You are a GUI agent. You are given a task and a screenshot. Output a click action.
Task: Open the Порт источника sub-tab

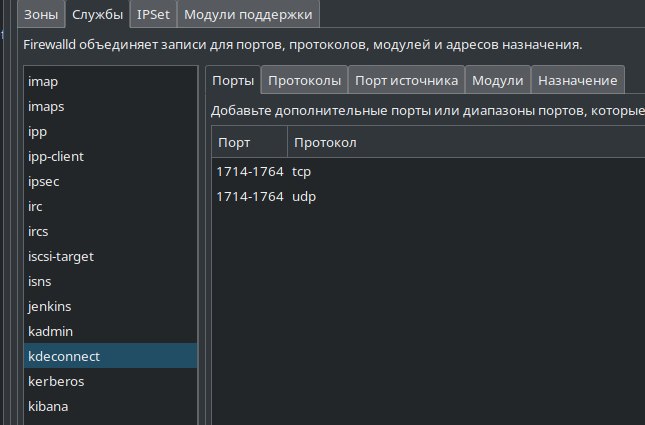406,80
